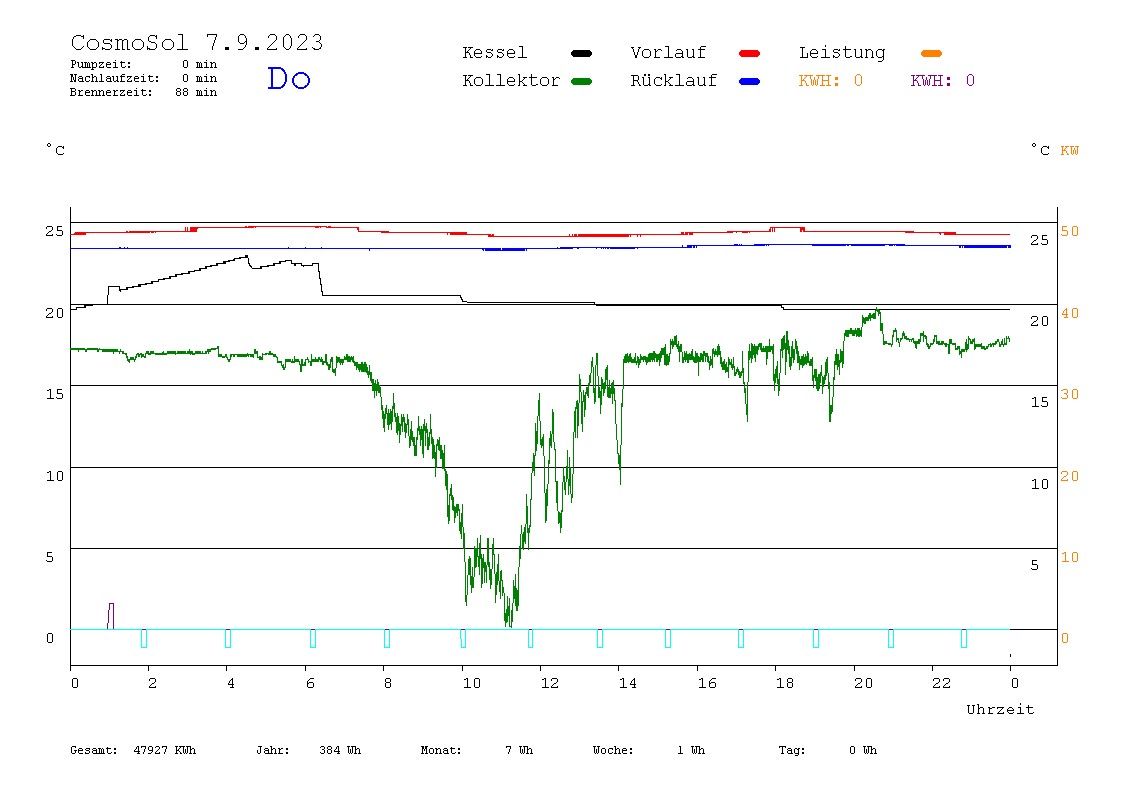Click the orange 'KWH: 0' value

(830, 81)
